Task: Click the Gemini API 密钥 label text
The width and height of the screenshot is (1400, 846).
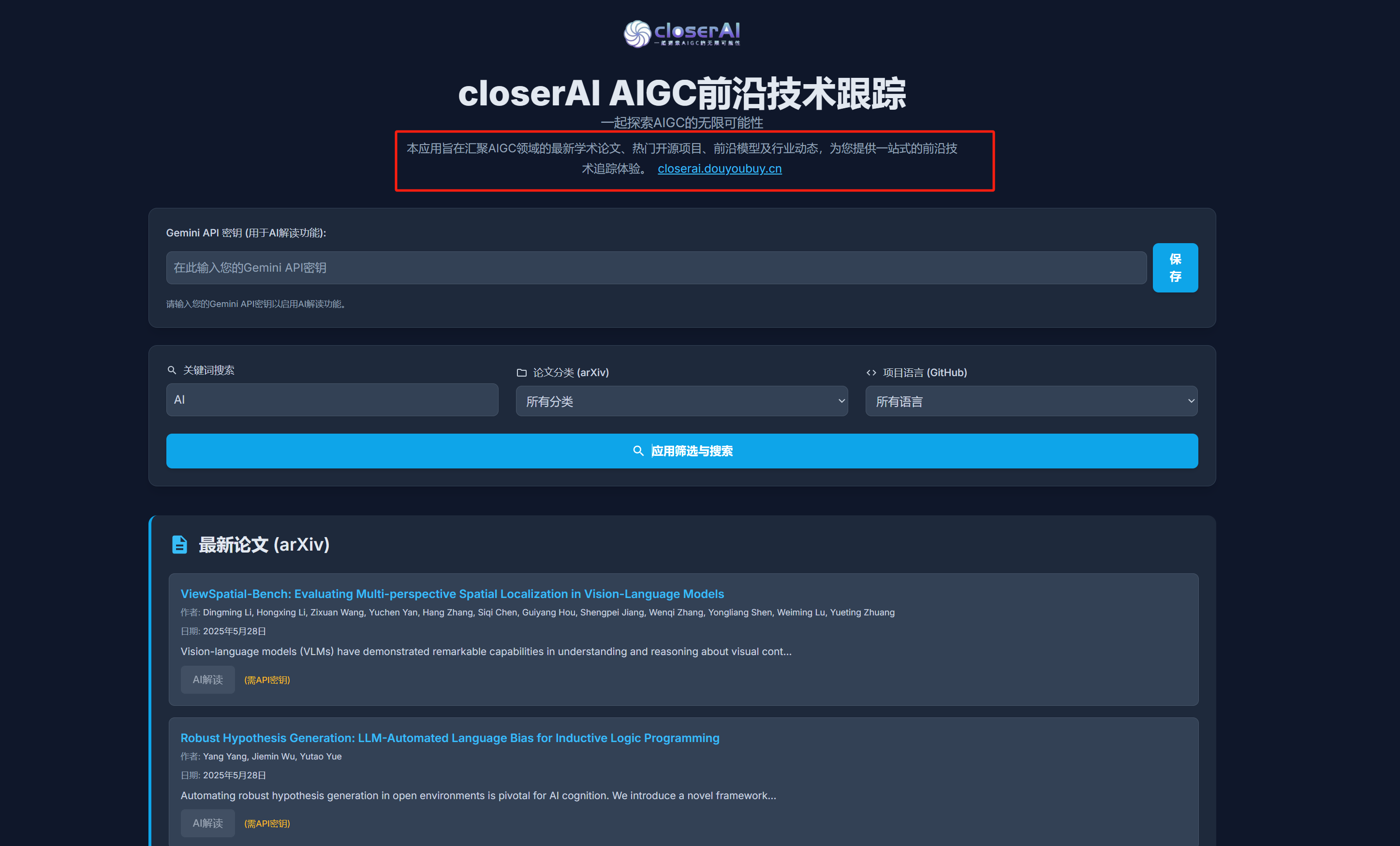Action: coord(246,233)
